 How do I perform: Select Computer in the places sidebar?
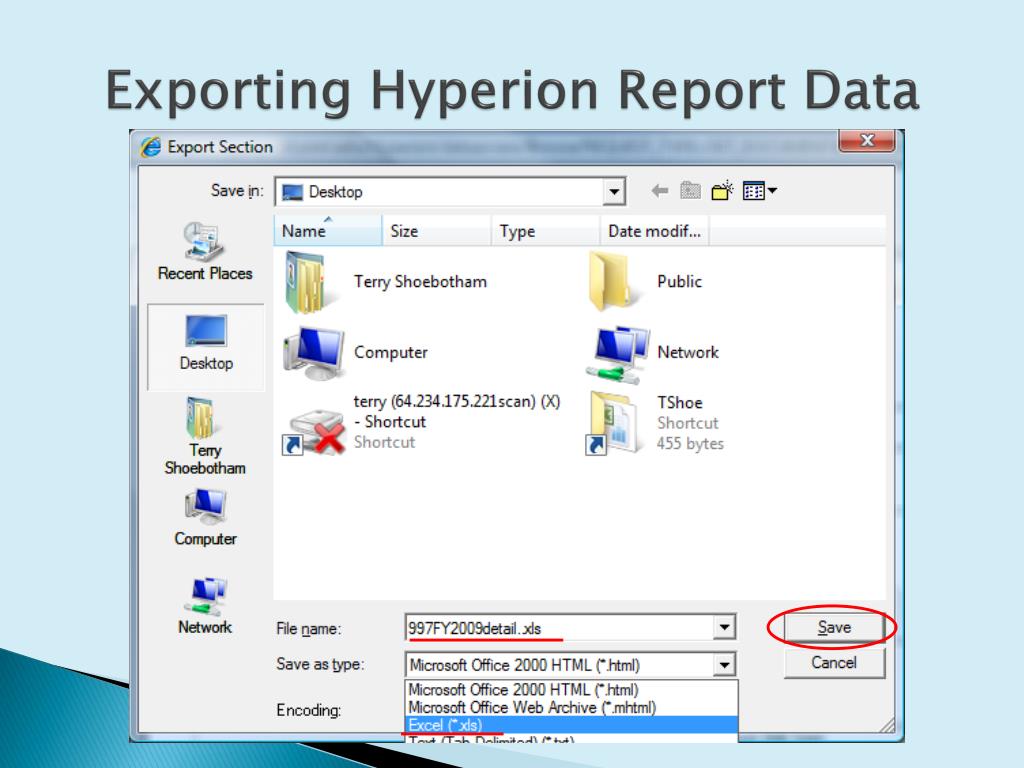click(205, 519)
